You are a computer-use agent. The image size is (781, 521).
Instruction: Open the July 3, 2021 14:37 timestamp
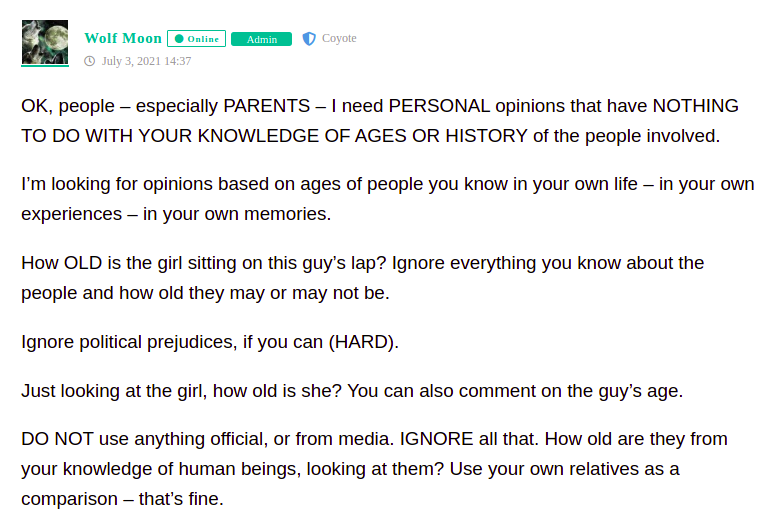(x=146, y=61)
